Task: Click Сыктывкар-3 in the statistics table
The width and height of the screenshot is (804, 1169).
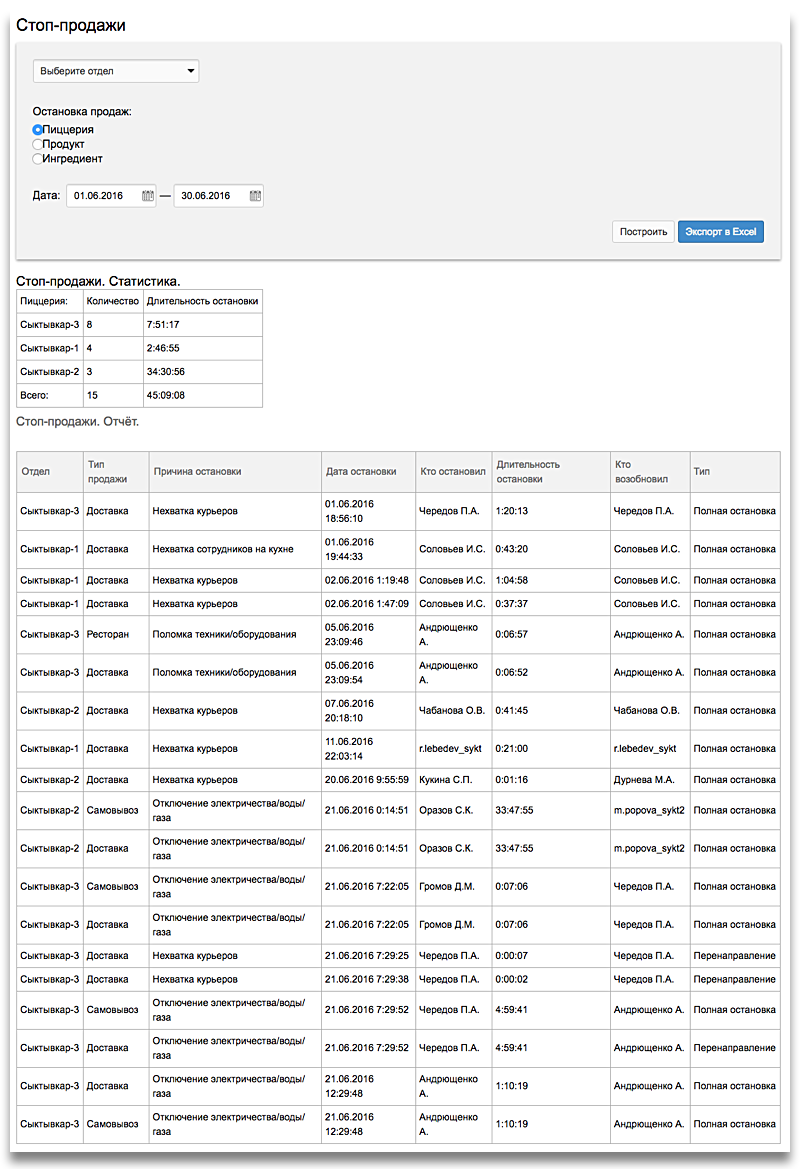Action: pos(49,325)
